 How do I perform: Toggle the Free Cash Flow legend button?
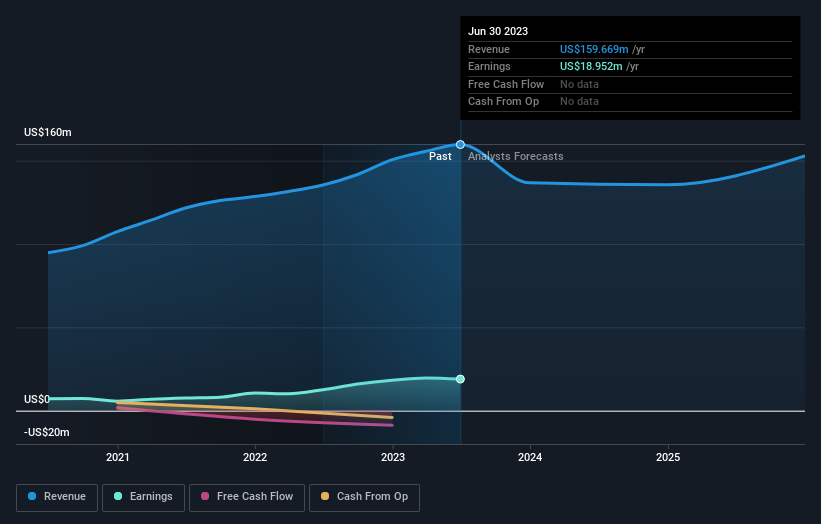[247, 497]
